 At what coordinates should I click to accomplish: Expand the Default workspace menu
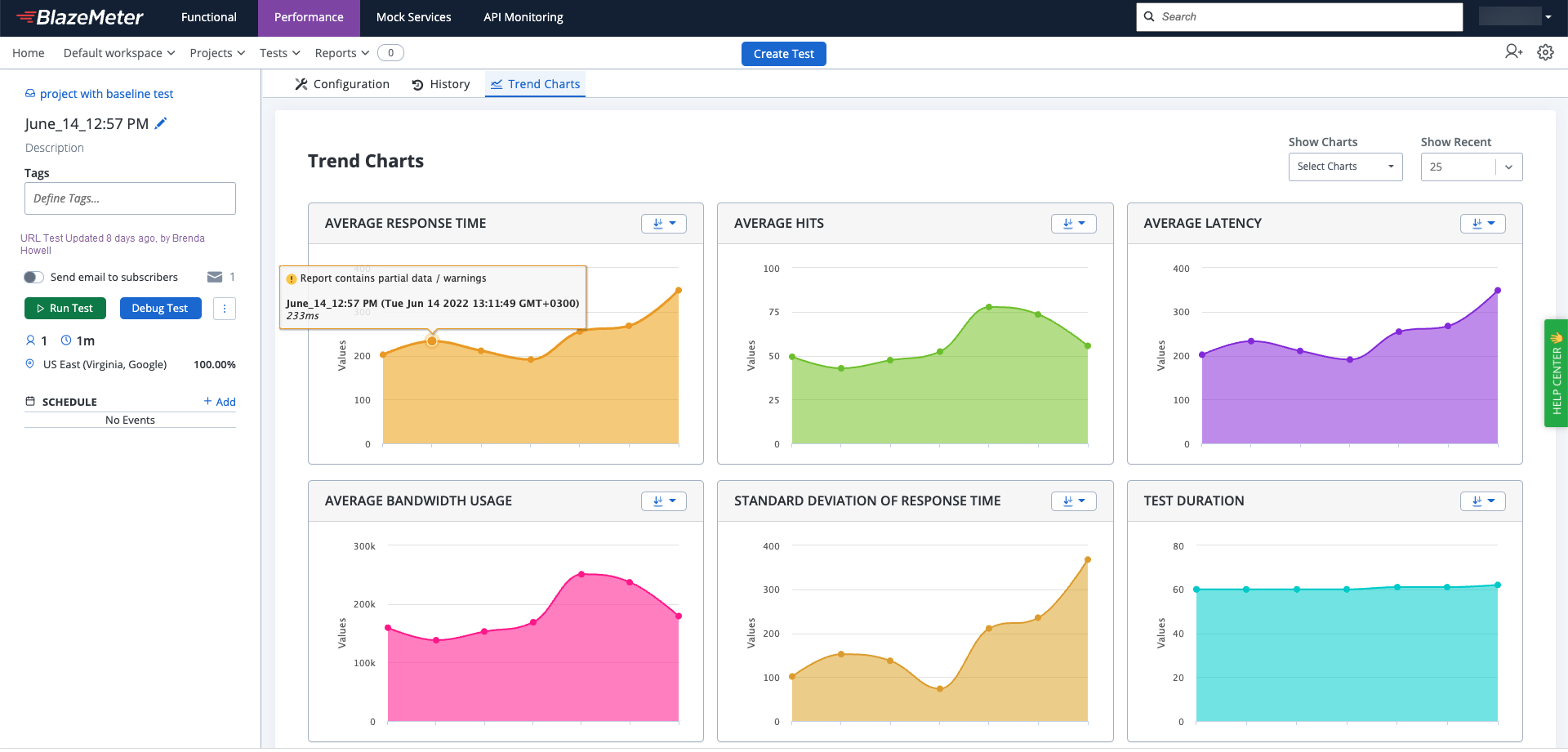pyautogui.click(x=119, y=53)
